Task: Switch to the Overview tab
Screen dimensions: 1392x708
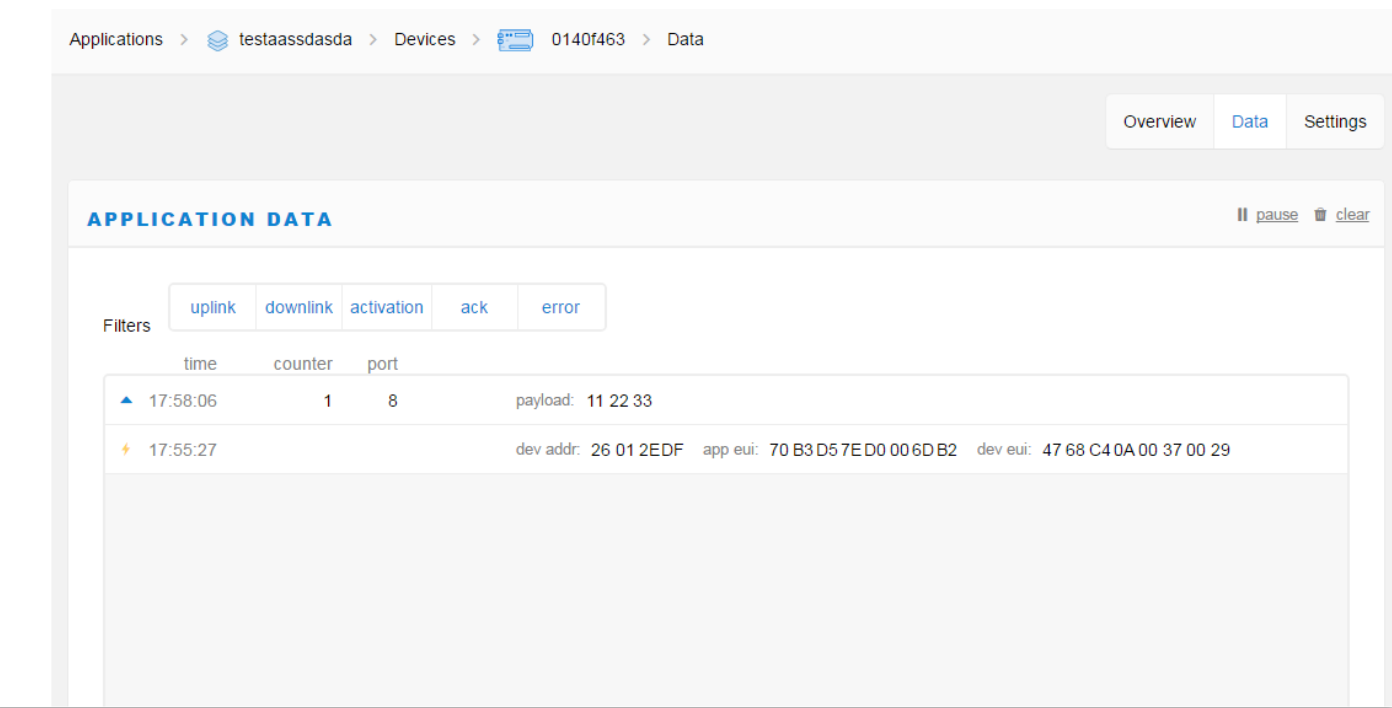Action: click(1159, 121)
